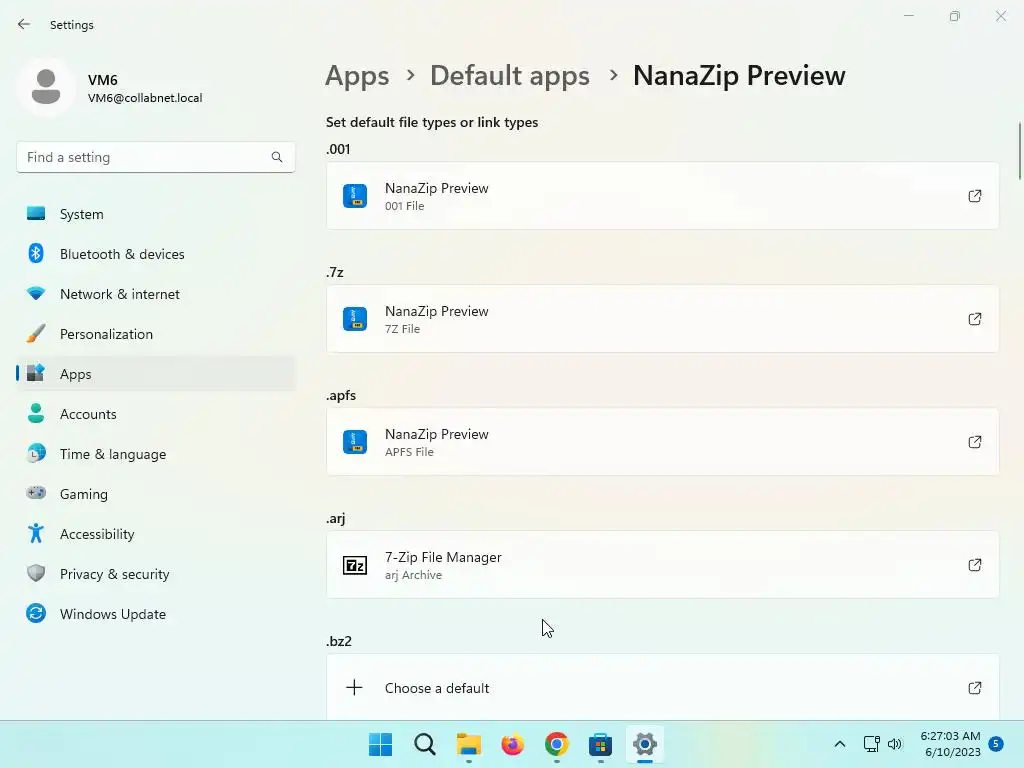Open Accounts settings category
Image resolution: width=1024 pixels, height=768 pixels.
(x=155, y=414)
